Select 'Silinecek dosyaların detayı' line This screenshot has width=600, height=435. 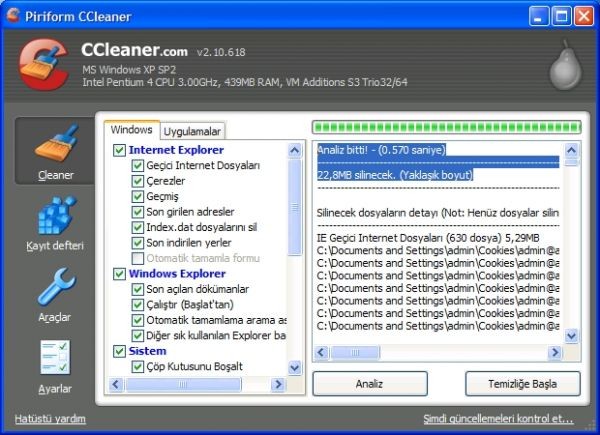438,213
